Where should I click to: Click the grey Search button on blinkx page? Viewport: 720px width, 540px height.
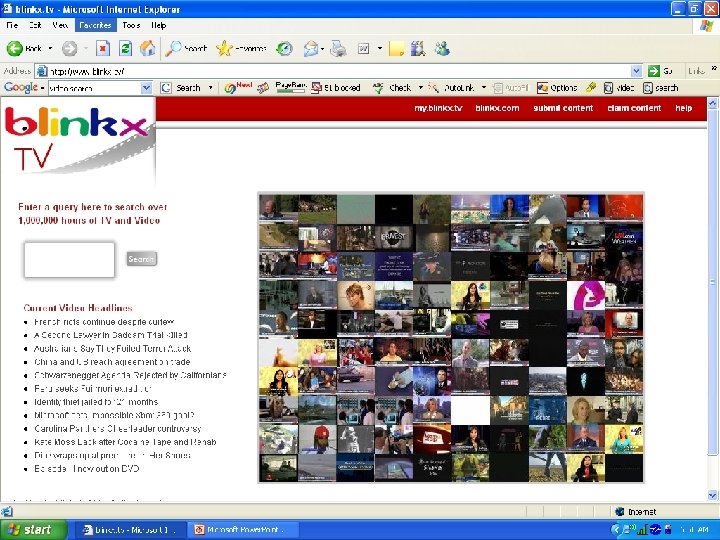point(141,259)
